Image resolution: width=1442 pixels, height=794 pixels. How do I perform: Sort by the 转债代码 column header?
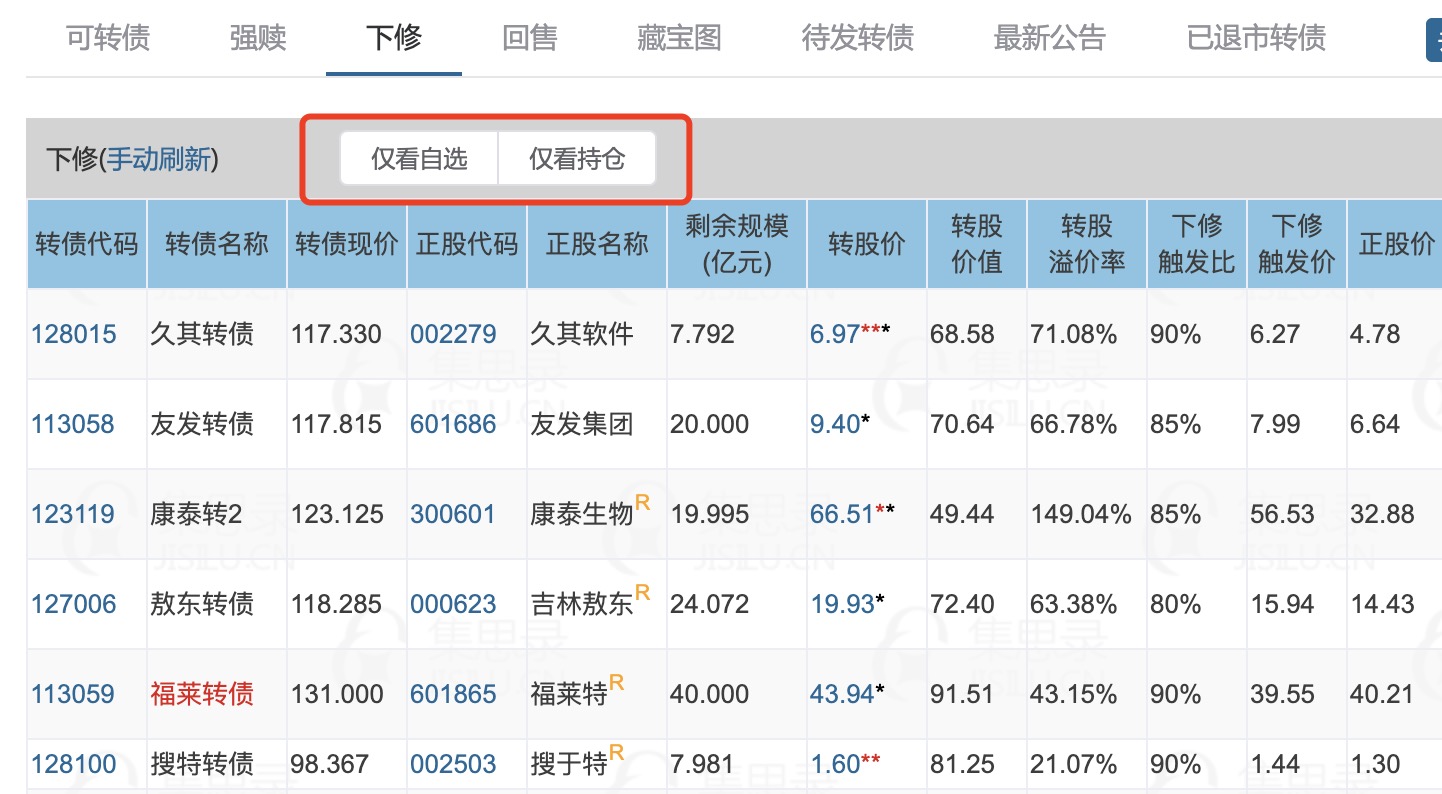[87, 244]
